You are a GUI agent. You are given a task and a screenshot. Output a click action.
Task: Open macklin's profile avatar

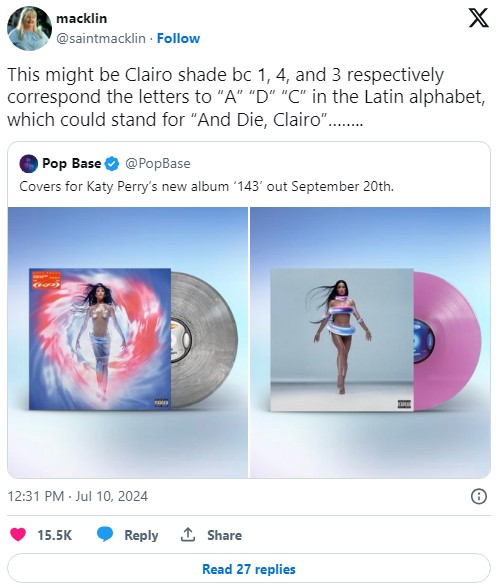(29, 28)
